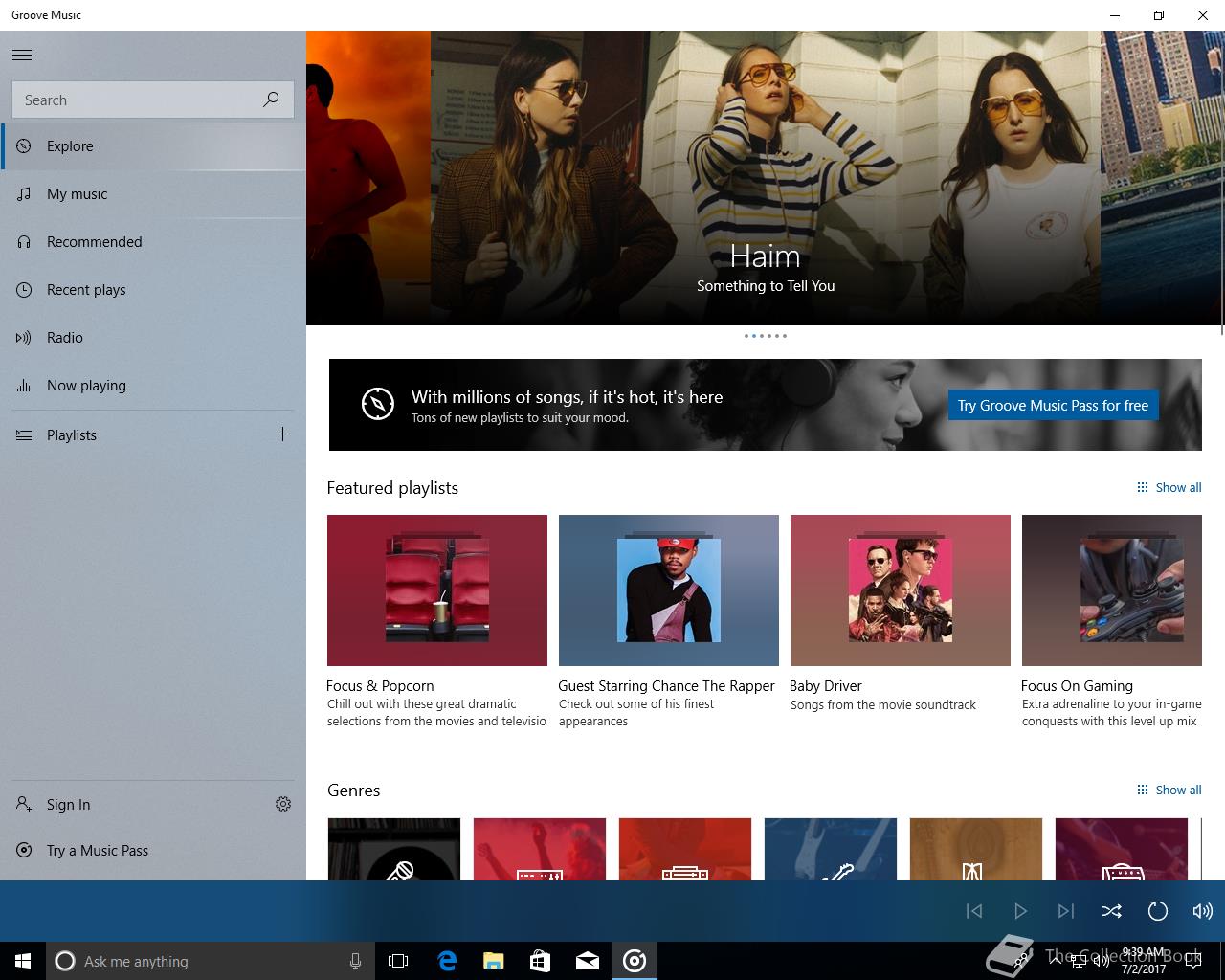Open Focus & Popcorn playlist thumbnail
This screenshot has width=1225, height=980.
point(437,590)
